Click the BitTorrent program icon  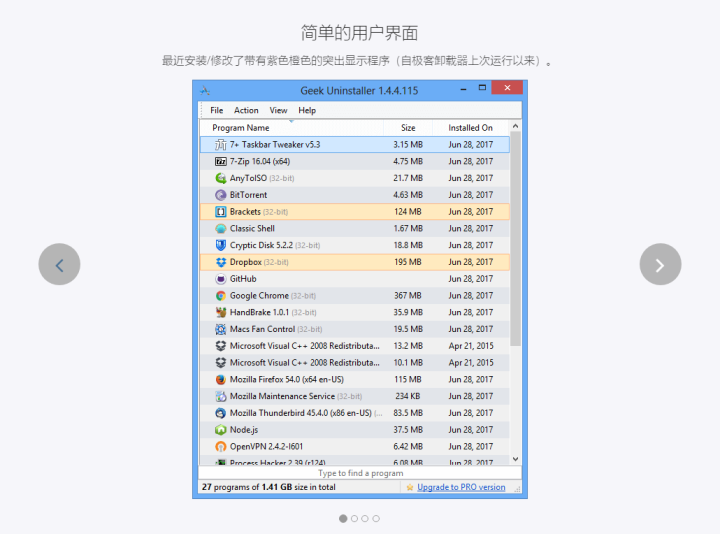click(x=221, y=195)
